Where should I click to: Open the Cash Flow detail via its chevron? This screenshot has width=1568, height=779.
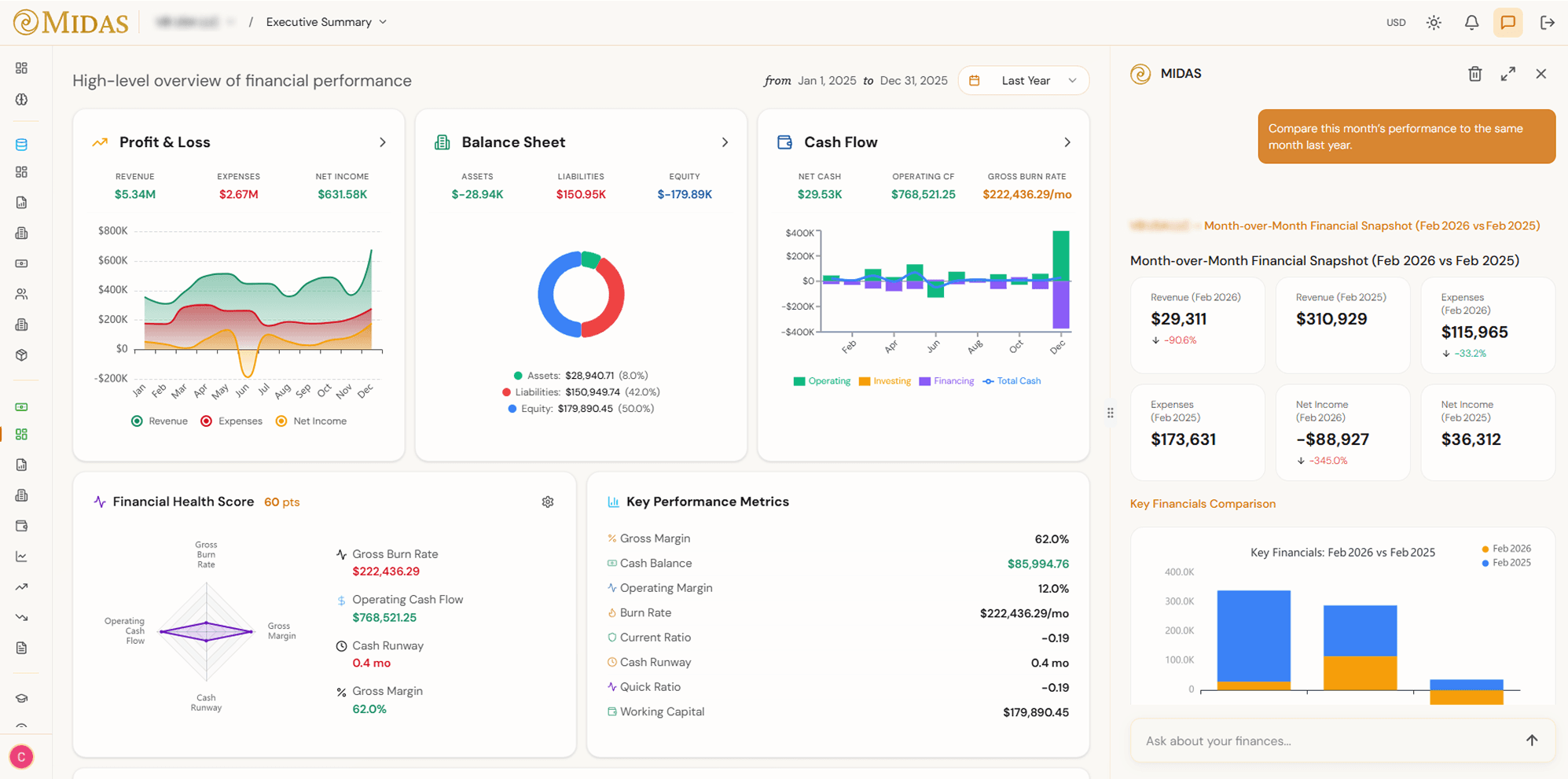[x=1067, y=142]
